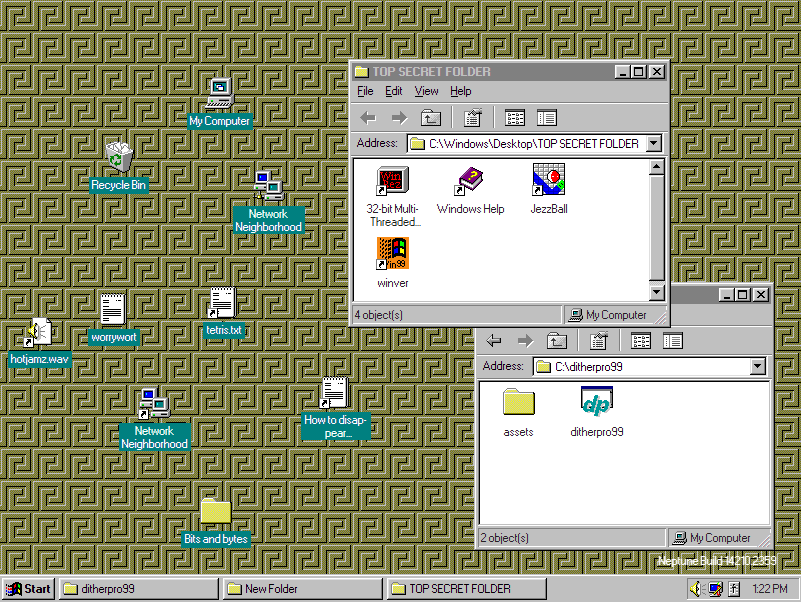Open the assets folder
801x602 pixels.
(x=518, y=403)
